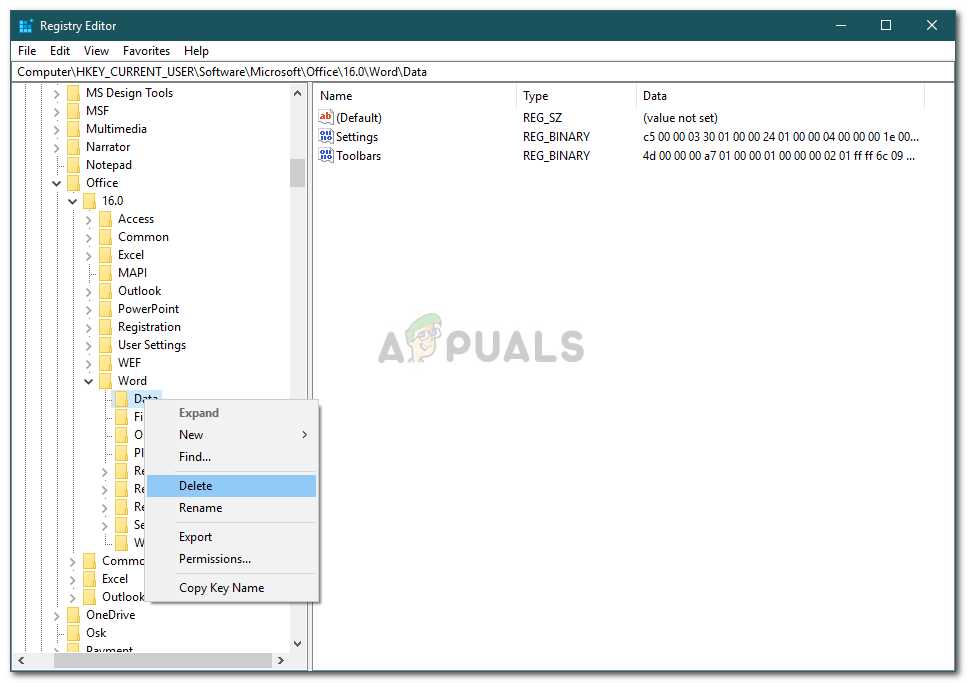Click the Data folder icon under Word

[122, 399]
